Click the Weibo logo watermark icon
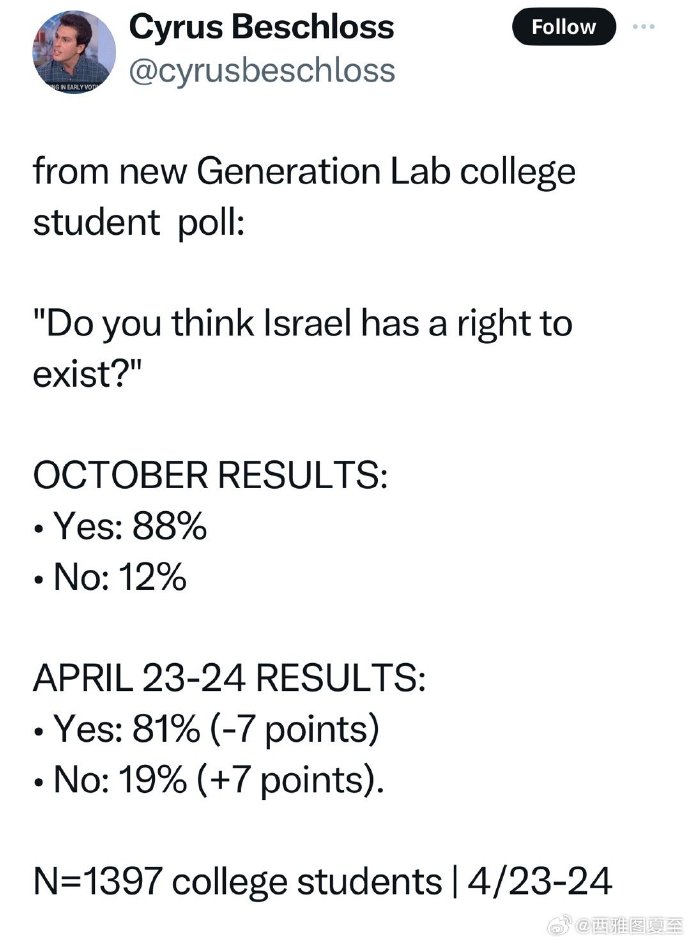 [x=559, y=926]
